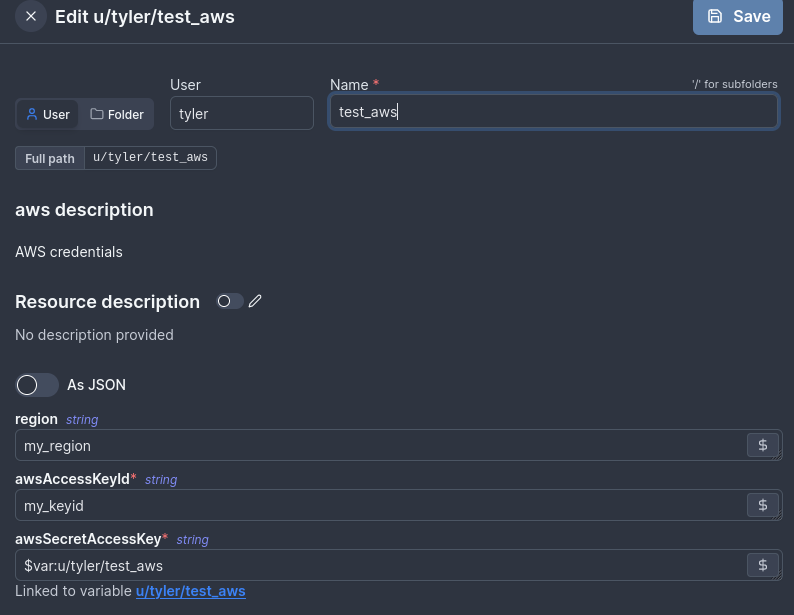The width and height of the screenshot is (794, 615).
Task: Click the User field showing tyler
Action: pos(241,113)
